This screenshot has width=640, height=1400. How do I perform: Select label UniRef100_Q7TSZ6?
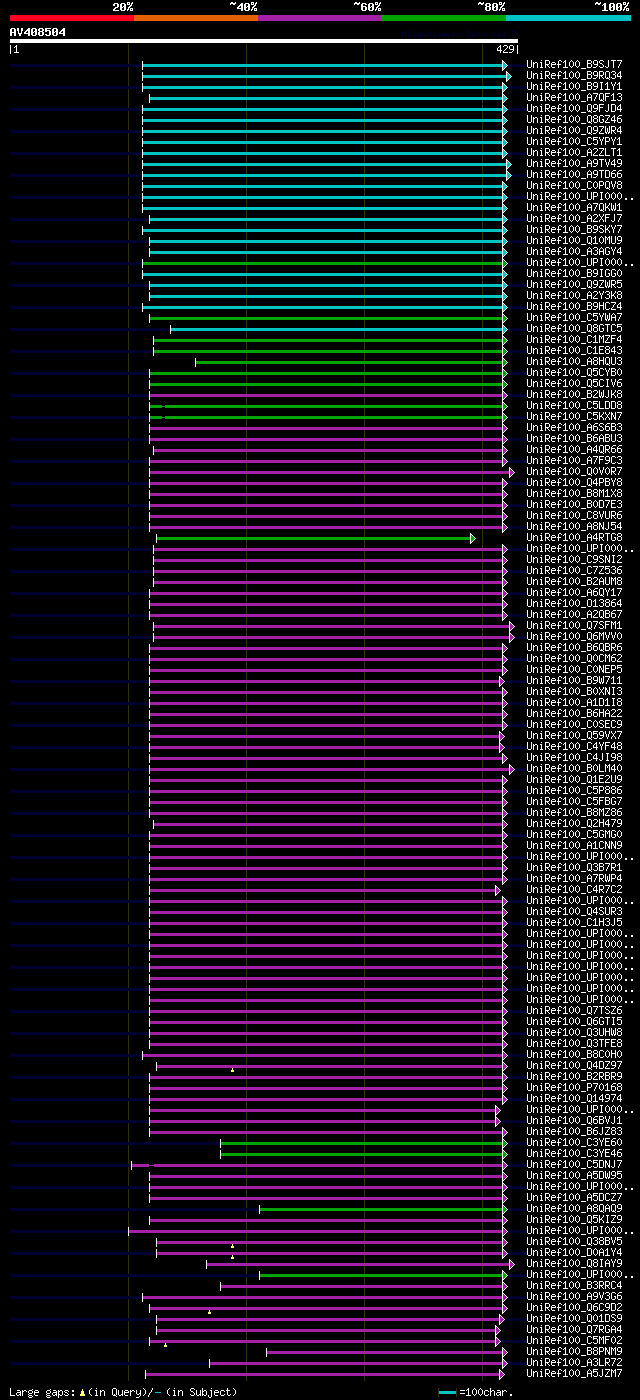[x=574, y=1010]
